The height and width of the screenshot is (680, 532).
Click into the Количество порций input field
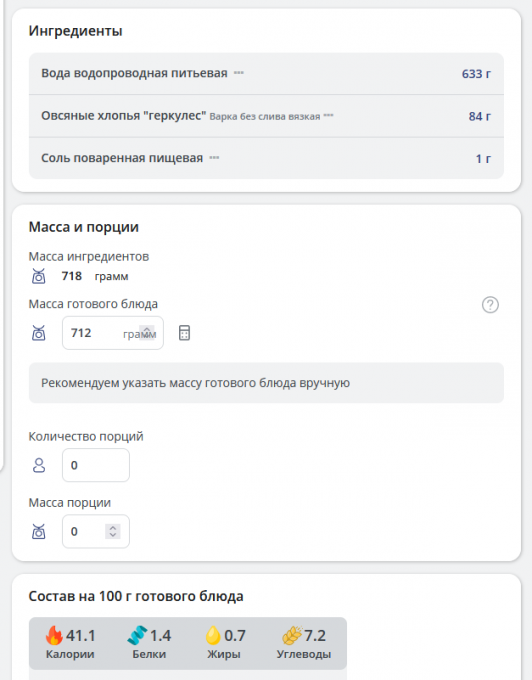(96, 465)
